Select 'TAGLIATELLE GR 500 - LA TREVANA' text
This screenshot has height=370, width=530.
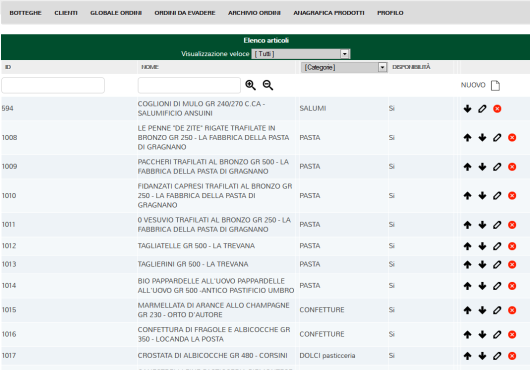tap(196, 246)
